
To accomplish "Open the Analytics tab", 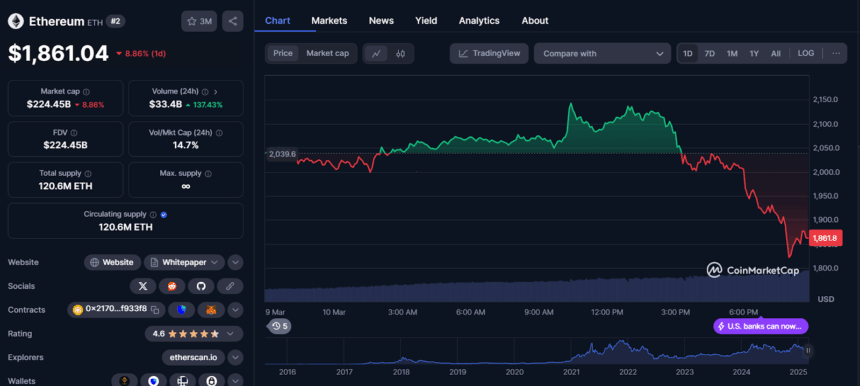I will tap(479, 20).
